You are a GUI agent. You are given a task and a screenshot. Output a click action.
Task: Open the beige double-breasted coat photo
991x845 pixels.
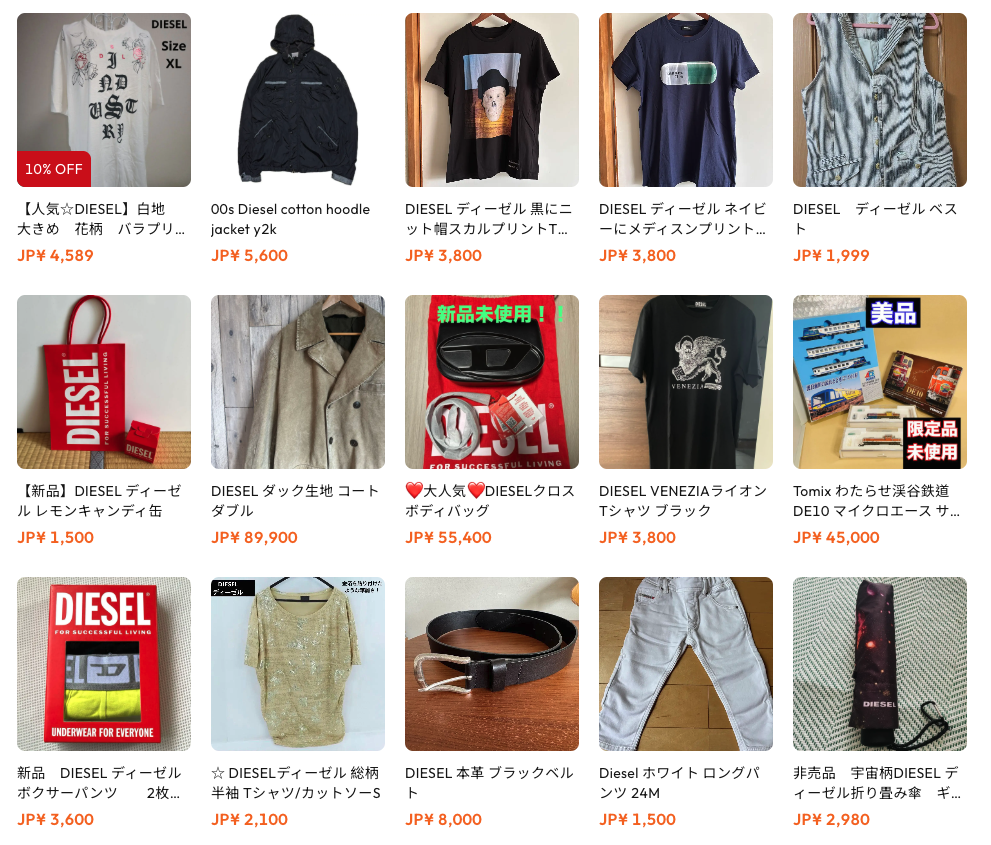(298, 382)
